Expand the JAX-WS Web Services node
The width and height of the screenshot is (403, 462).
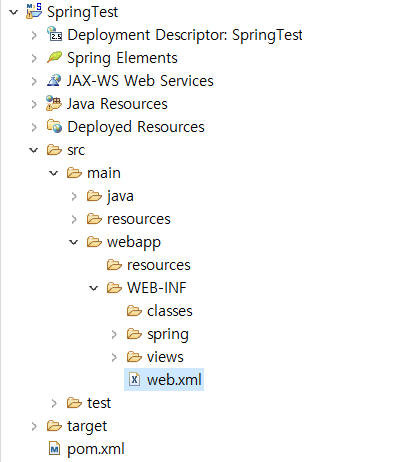point(34,81)
